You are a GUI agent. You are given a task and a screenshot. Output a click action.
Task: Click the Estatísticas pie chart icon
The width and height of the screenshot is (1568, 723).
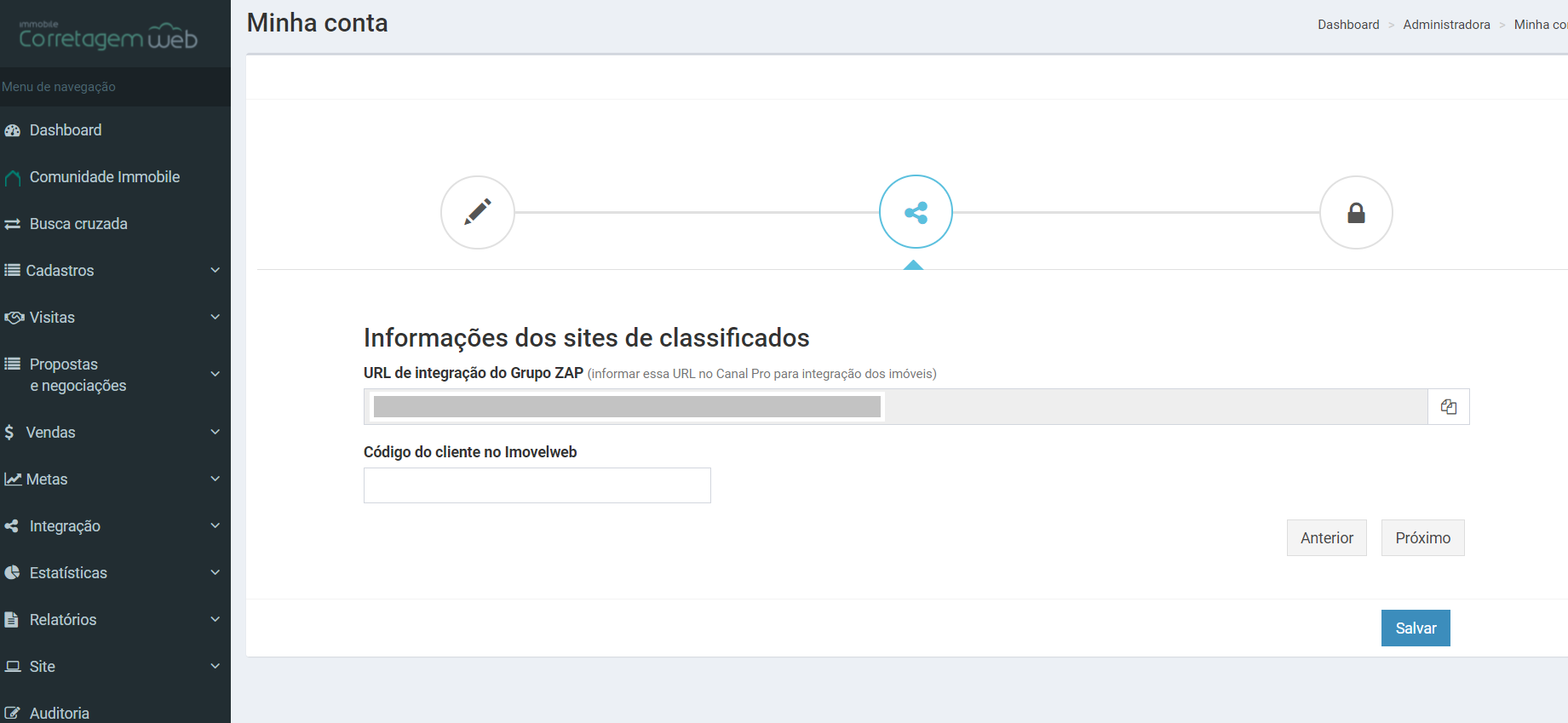click(12, 572)
